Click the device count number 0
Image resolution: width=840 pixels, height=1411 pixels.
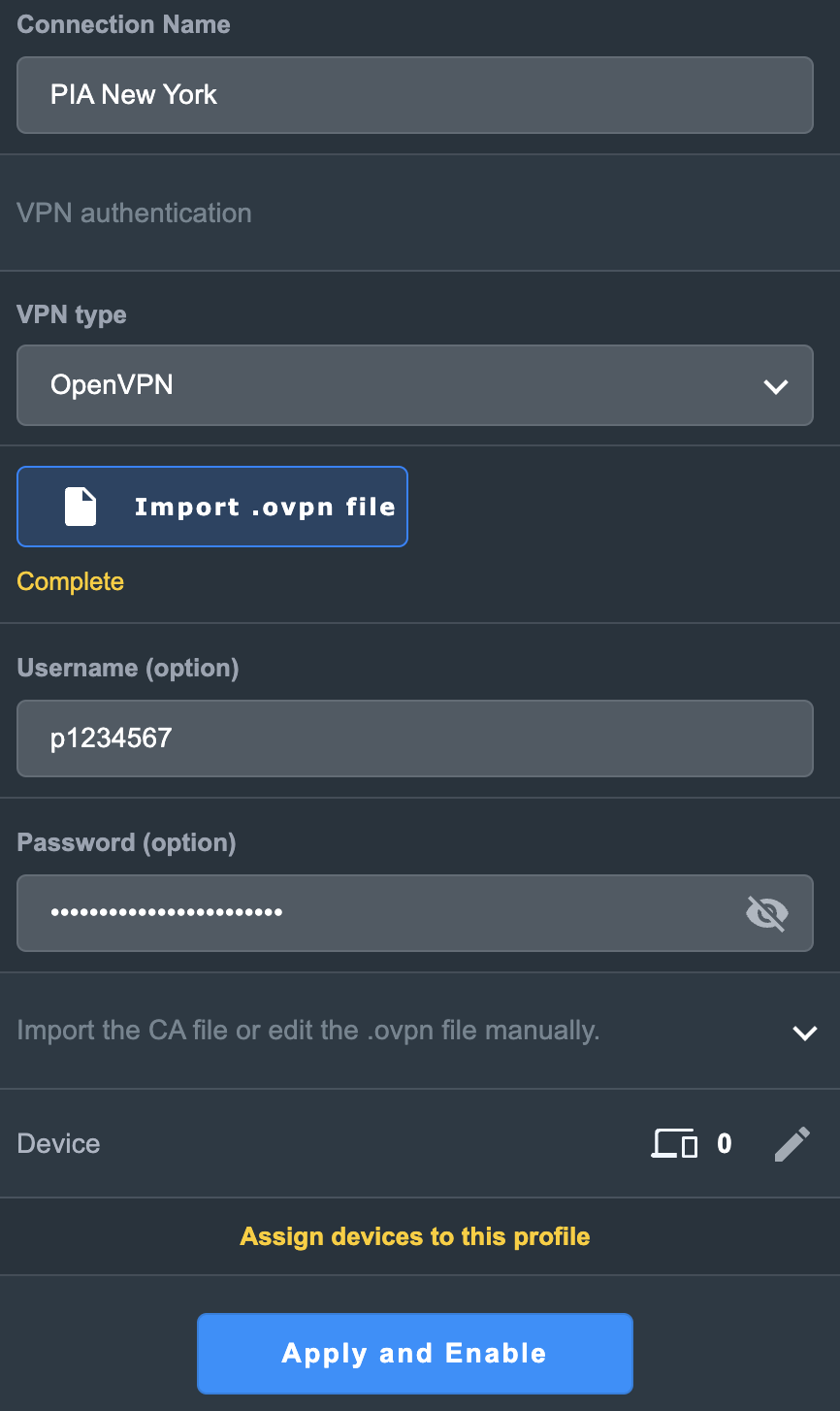(725, 1144)
